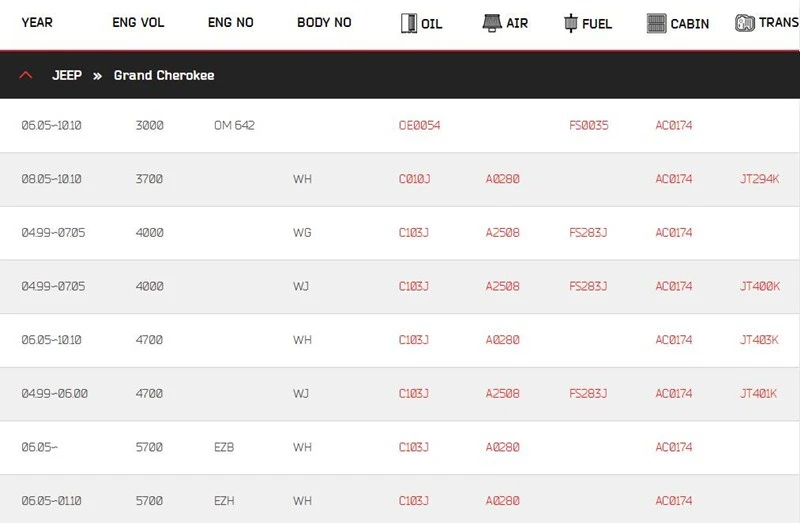Viewport: 800px width, 523px height.
Task: Open air filter A0280 in 4700 WH row
Action: [503, 340]
